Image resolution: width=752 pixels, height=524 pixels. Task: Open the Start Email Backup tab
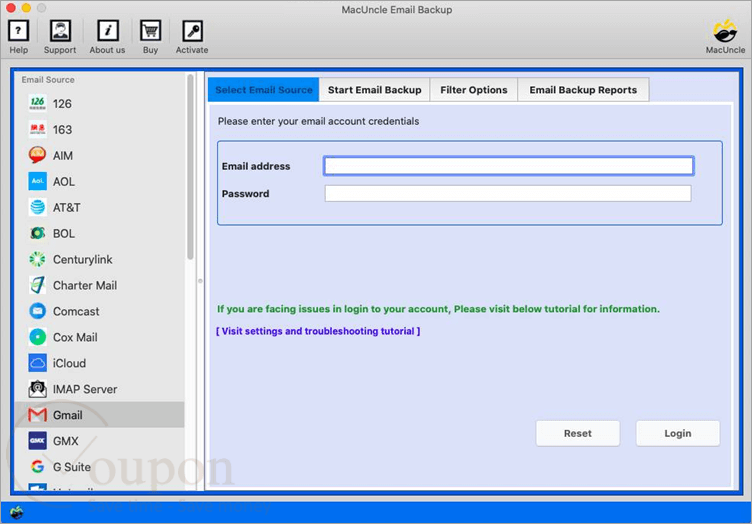click(375, 90)
